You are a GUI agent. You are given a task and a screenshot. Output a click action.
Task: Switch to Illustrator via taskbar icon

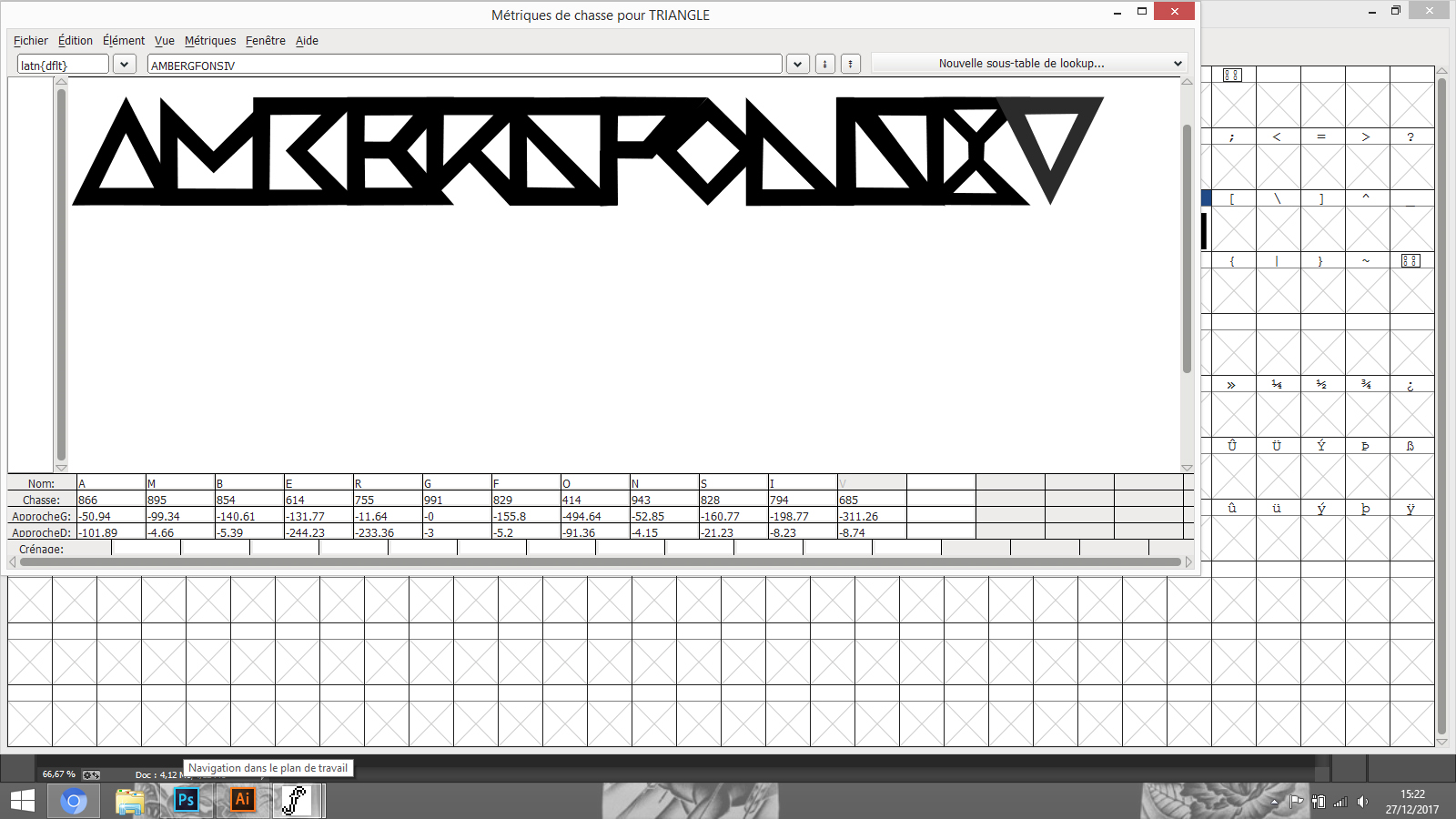coord(242,801)
